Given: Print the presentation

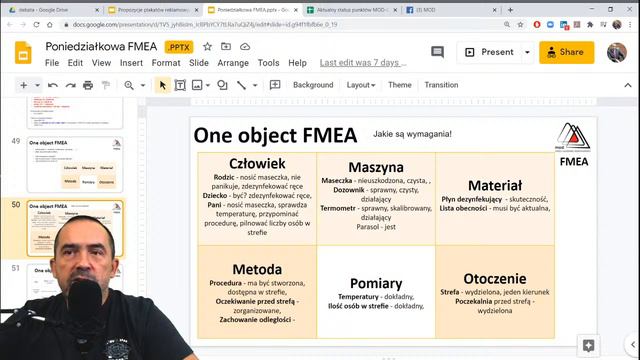Looking at the screenshot, I should pyautogui.click(x=88, y=85).
